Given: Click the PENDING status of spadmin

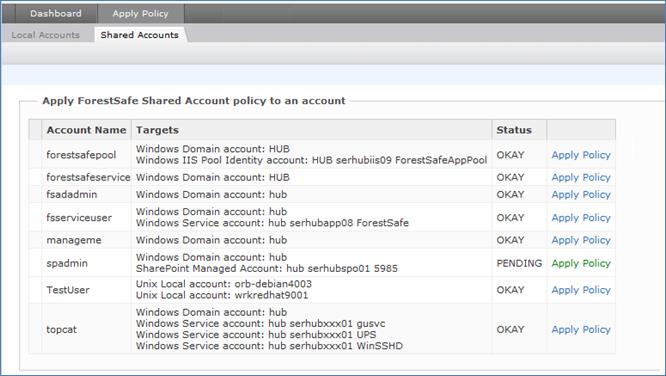Looking at the screenshot, I should tap(519, 263).
